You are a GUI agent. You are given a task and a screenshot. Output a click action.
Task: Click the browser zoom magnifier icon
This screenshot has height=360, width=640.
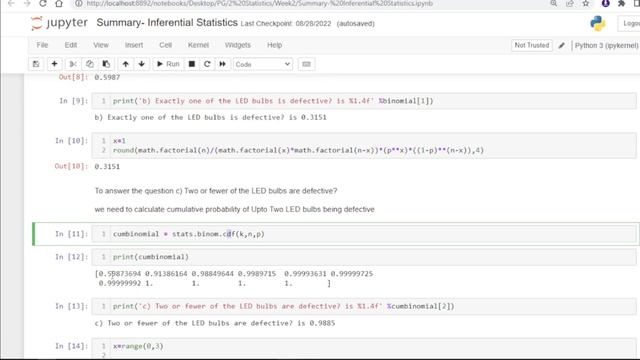554,3
